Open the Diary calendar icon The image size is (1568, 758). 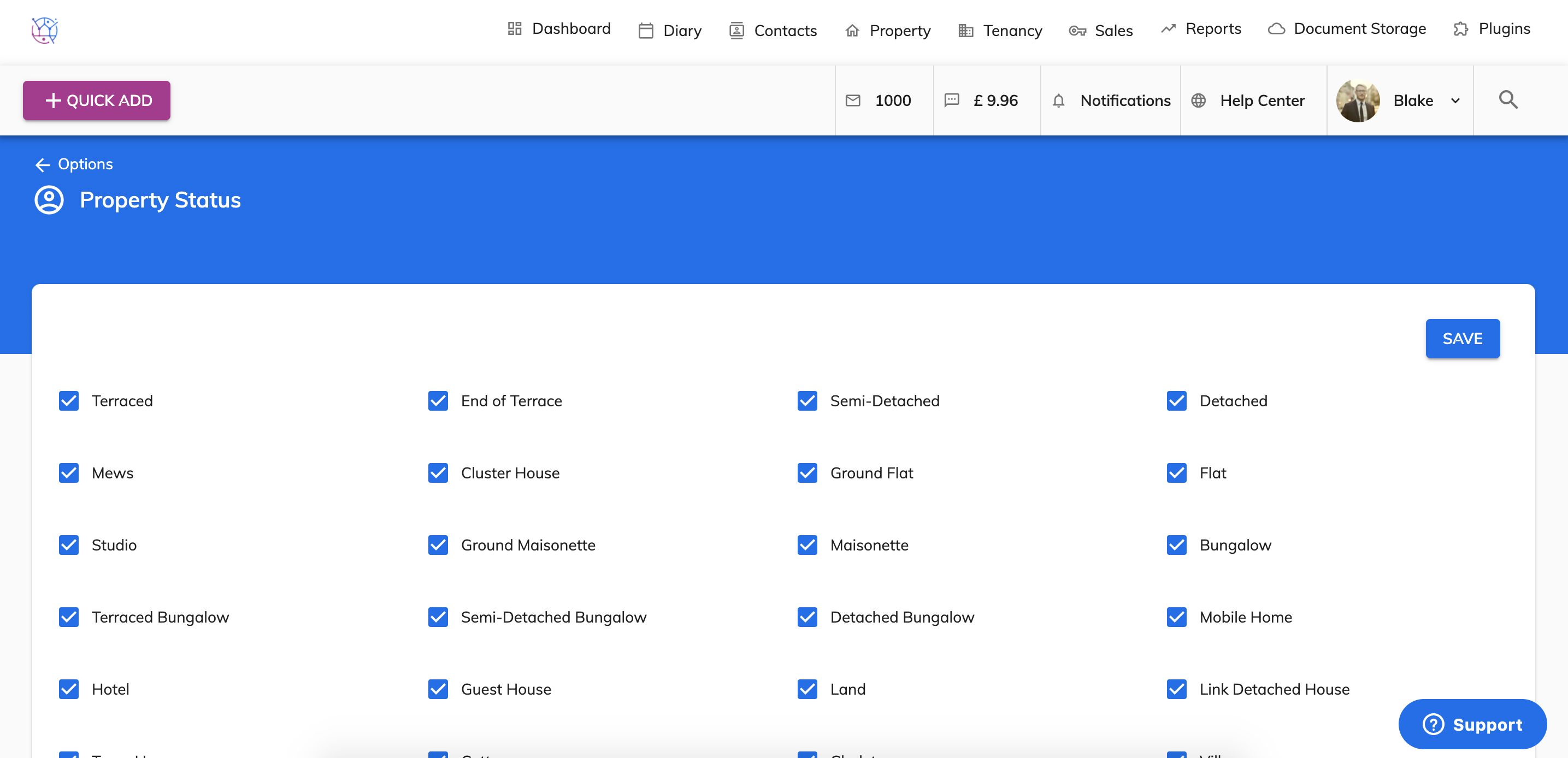pyautogui.click(x=646, y=30)
